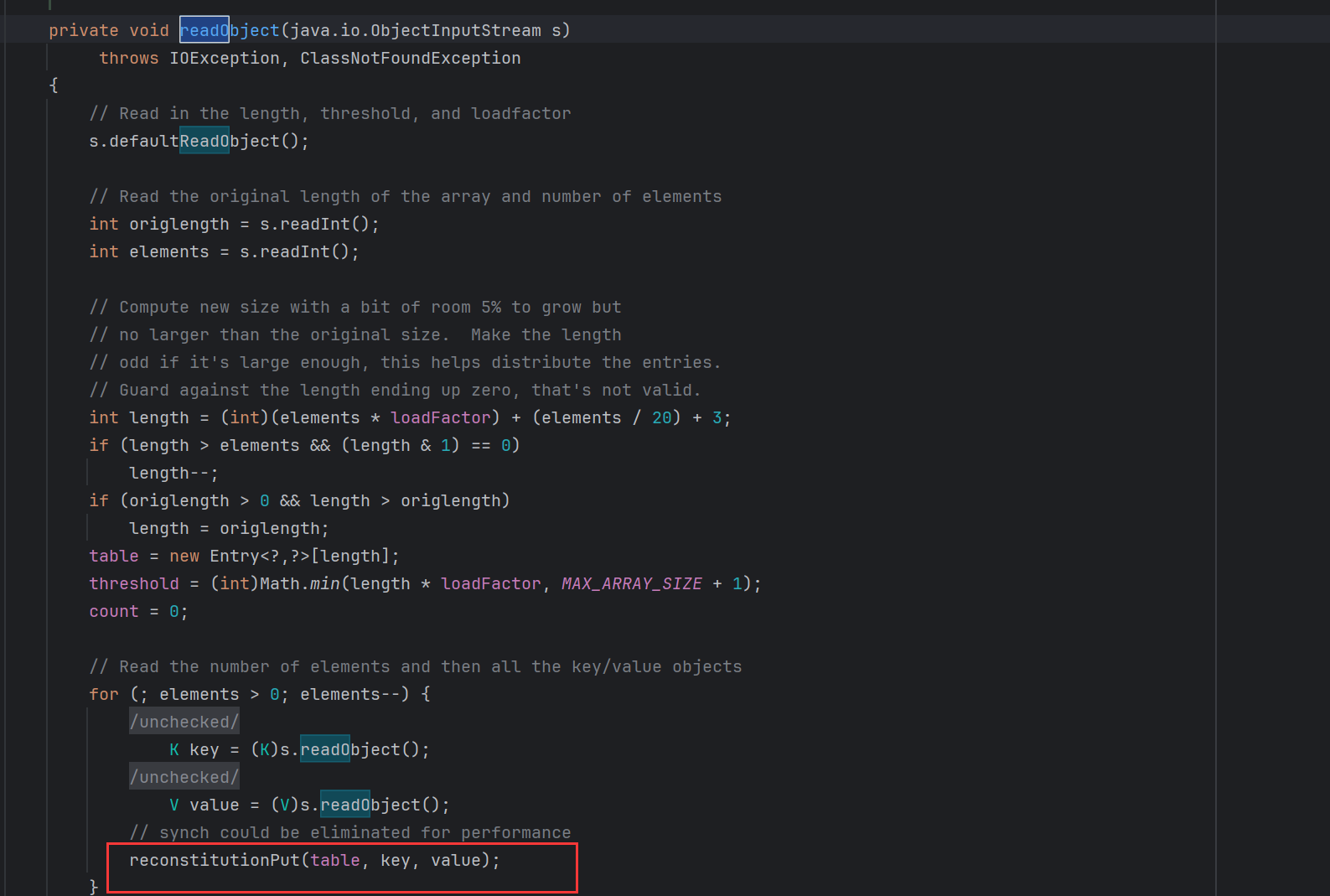Click the 'length = origlength;' assignment
This screenshot has height=896, width=1330.
230,528
